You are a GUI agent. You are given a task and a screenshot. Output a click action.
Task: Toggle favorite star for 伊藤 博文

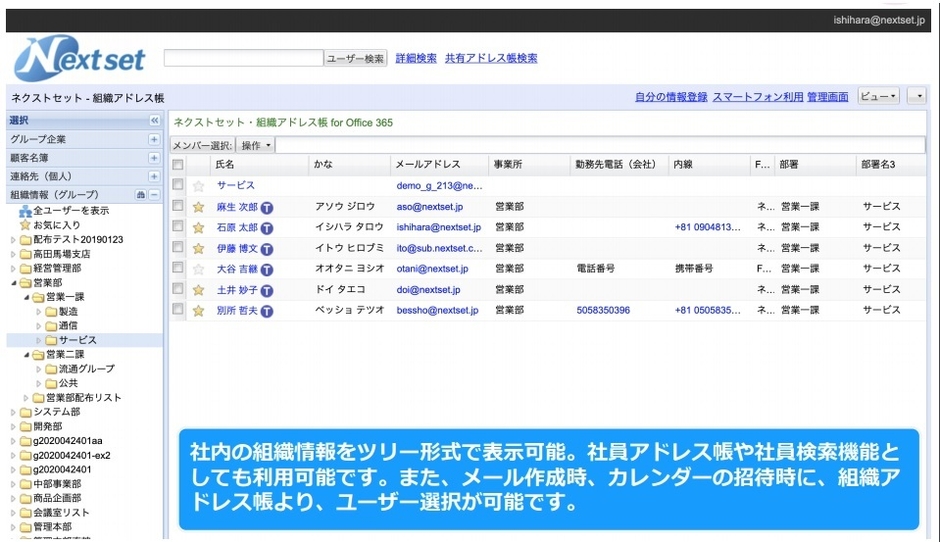click(x=198, y=248)
